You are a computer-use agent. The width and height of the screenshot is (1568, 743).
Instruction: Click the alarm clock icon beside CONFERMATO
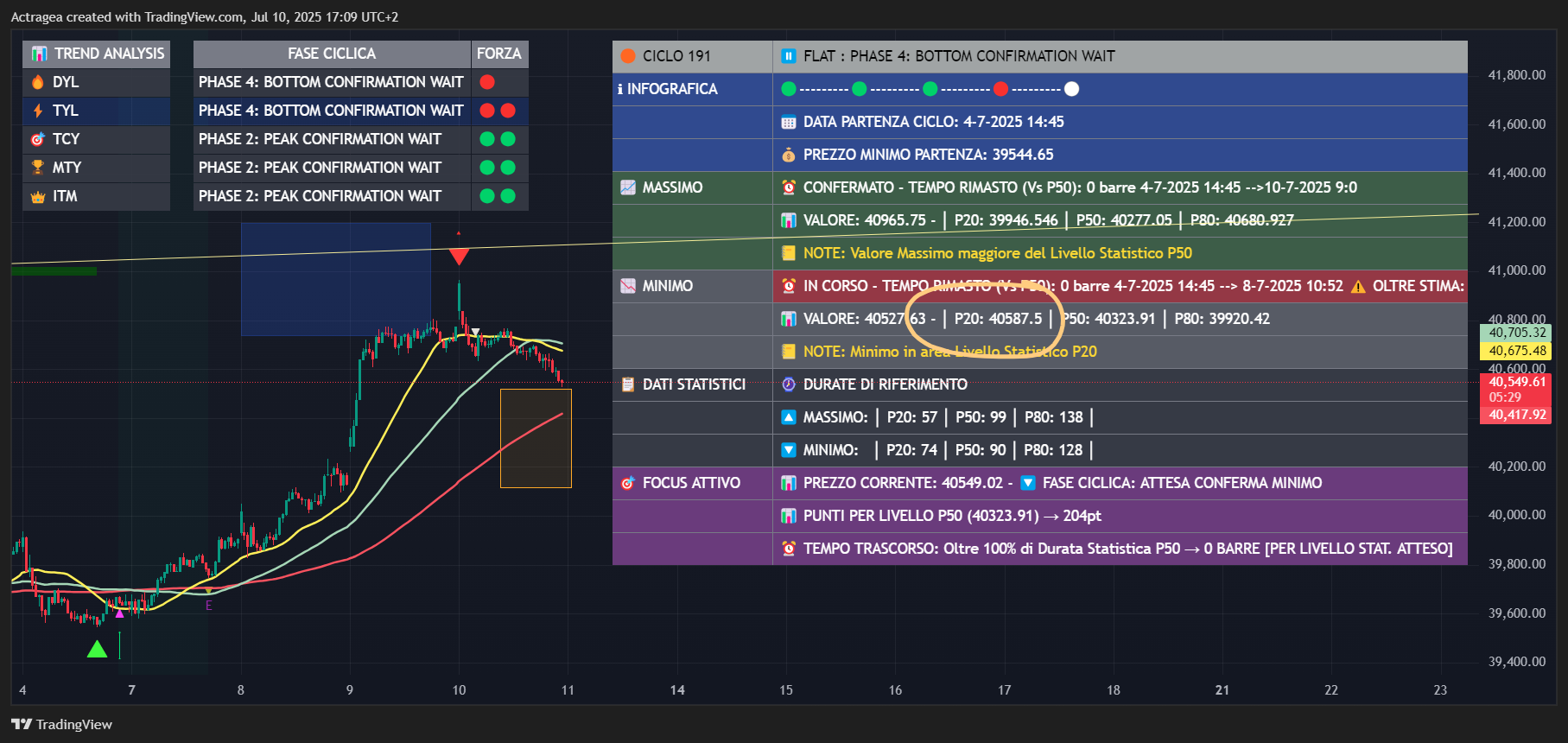point(789,187)
